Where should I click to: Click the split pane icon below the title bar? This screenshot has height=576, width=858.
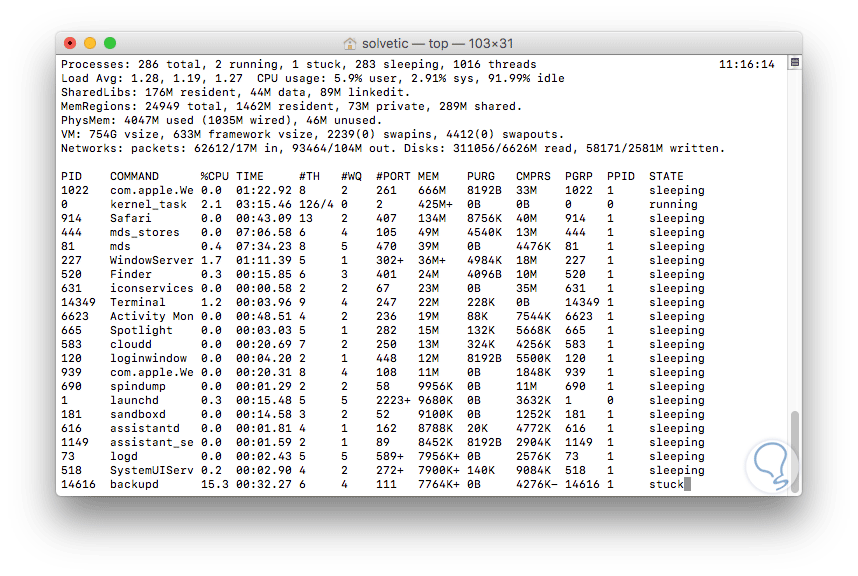(x=795, y=62)
